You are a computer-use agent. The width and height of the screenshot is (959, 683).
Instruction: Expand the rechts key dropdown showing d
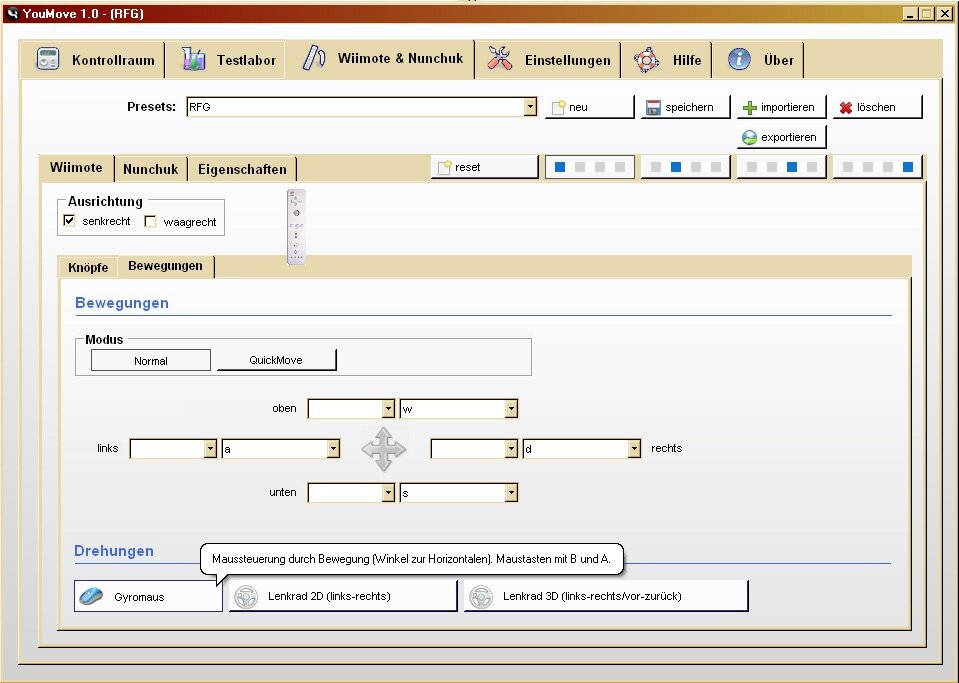tap(633, 449)
